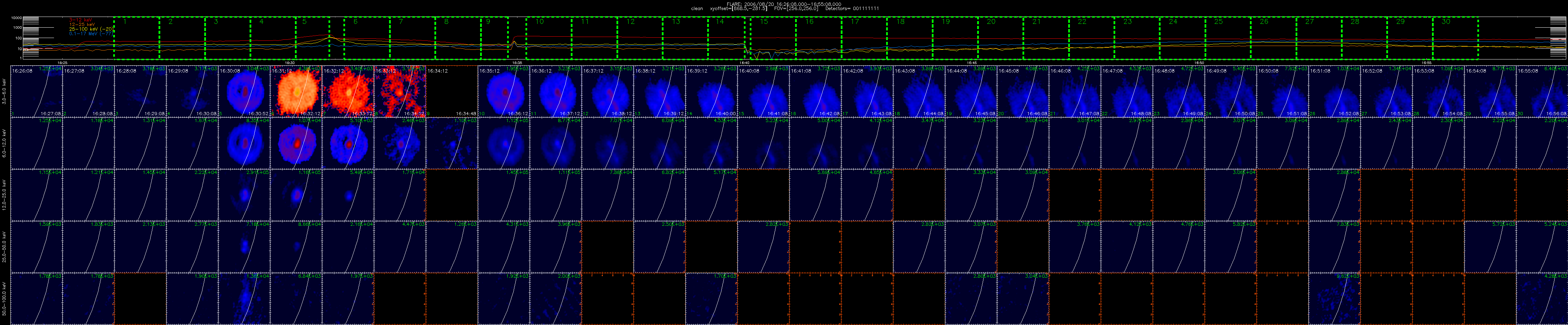This screenshot has height=325, width=1568.
Task: Click the FLARE date title text
Action: [x=784, y=4]
